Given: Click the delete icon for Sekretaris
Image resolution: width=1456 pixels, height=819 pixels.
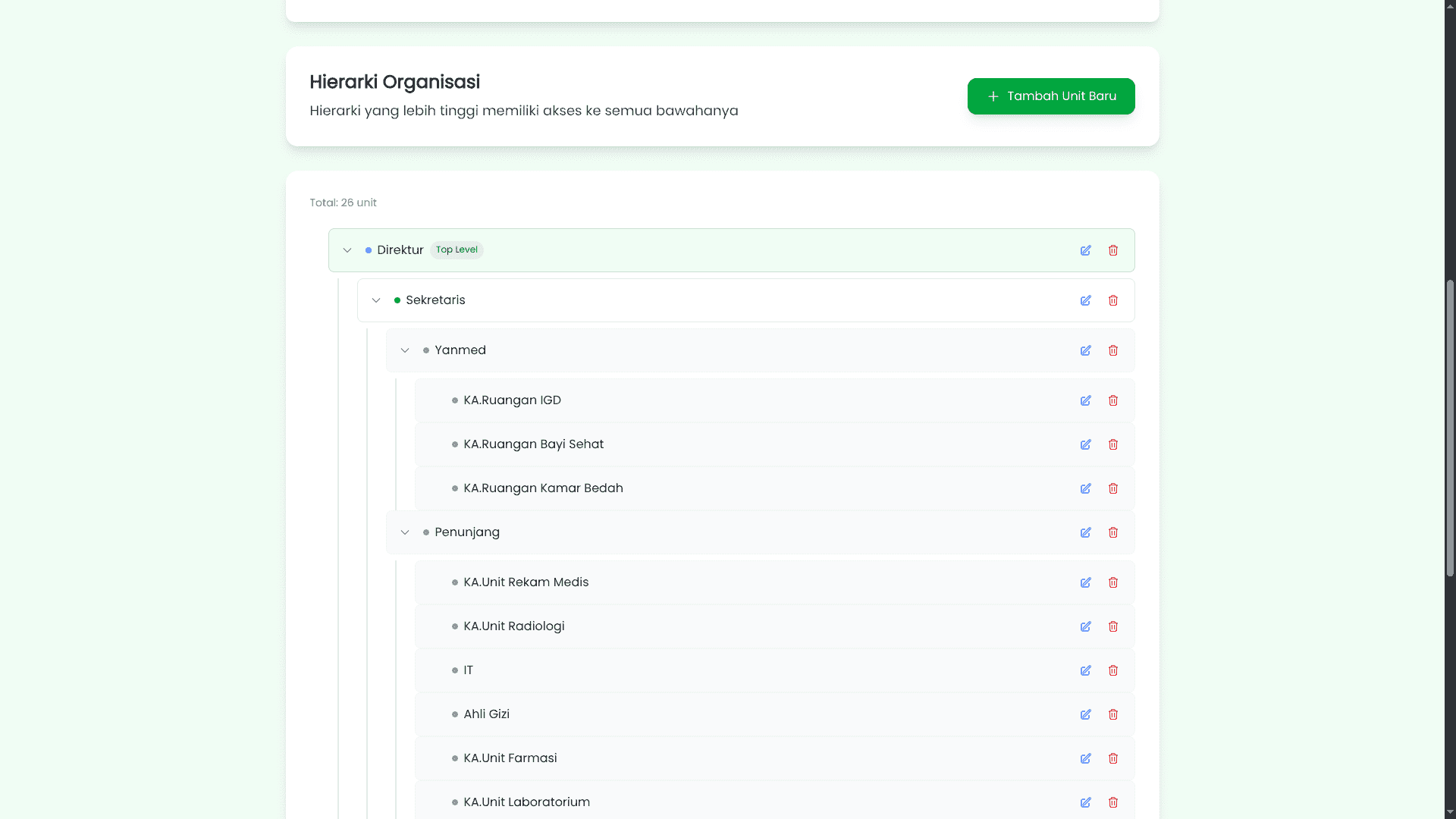Looking at the screenshot, I should pos(1113,300).
